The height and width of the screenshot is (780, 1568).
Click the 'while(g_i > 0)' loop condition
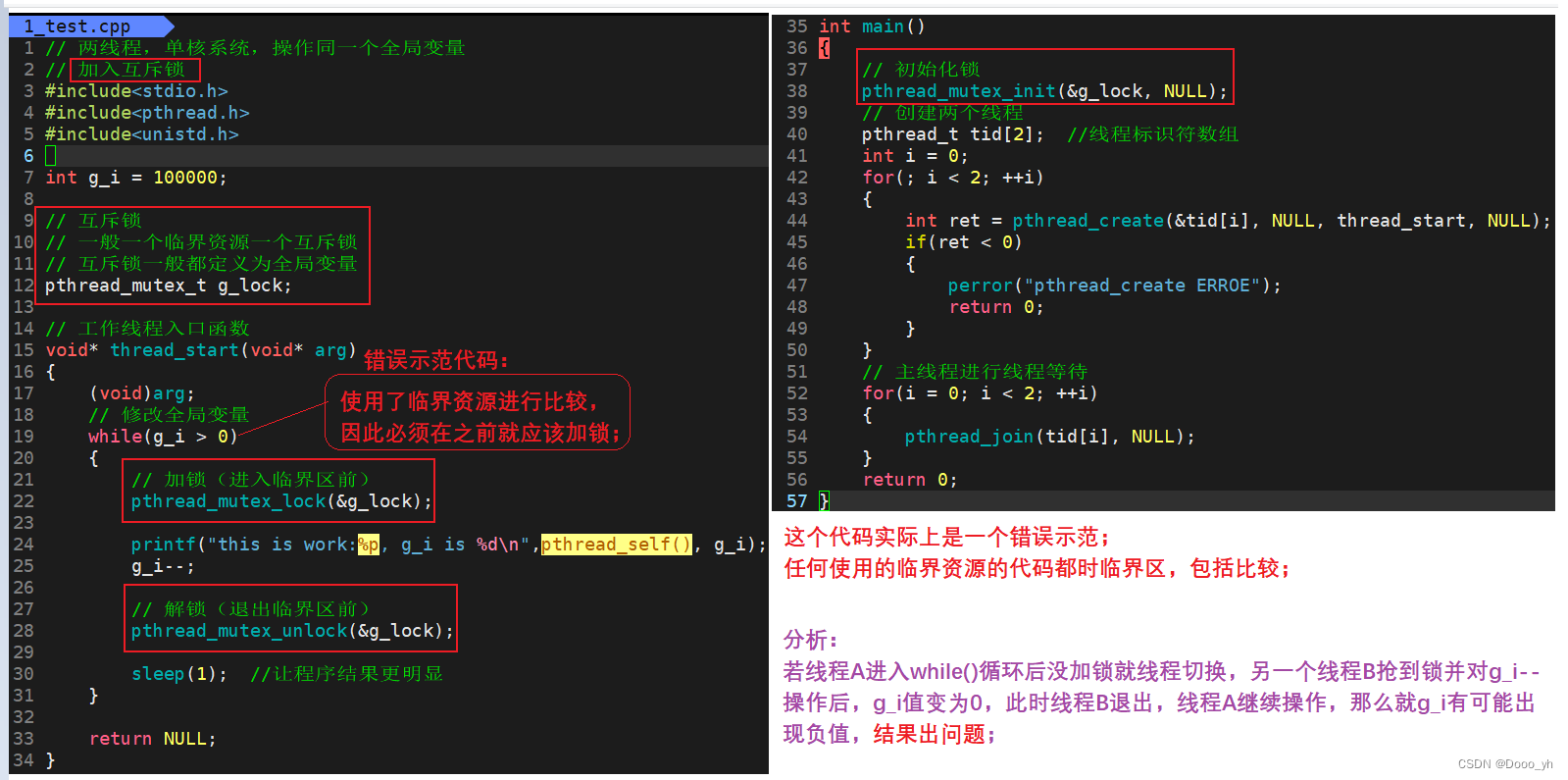point(163,437)
